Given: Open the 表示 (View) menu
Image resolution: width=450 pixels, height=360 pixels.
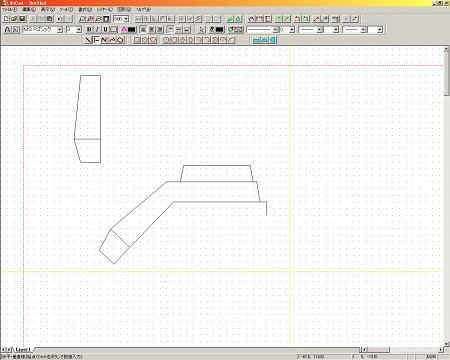Looking at the screenshot, I should [48, 9].
